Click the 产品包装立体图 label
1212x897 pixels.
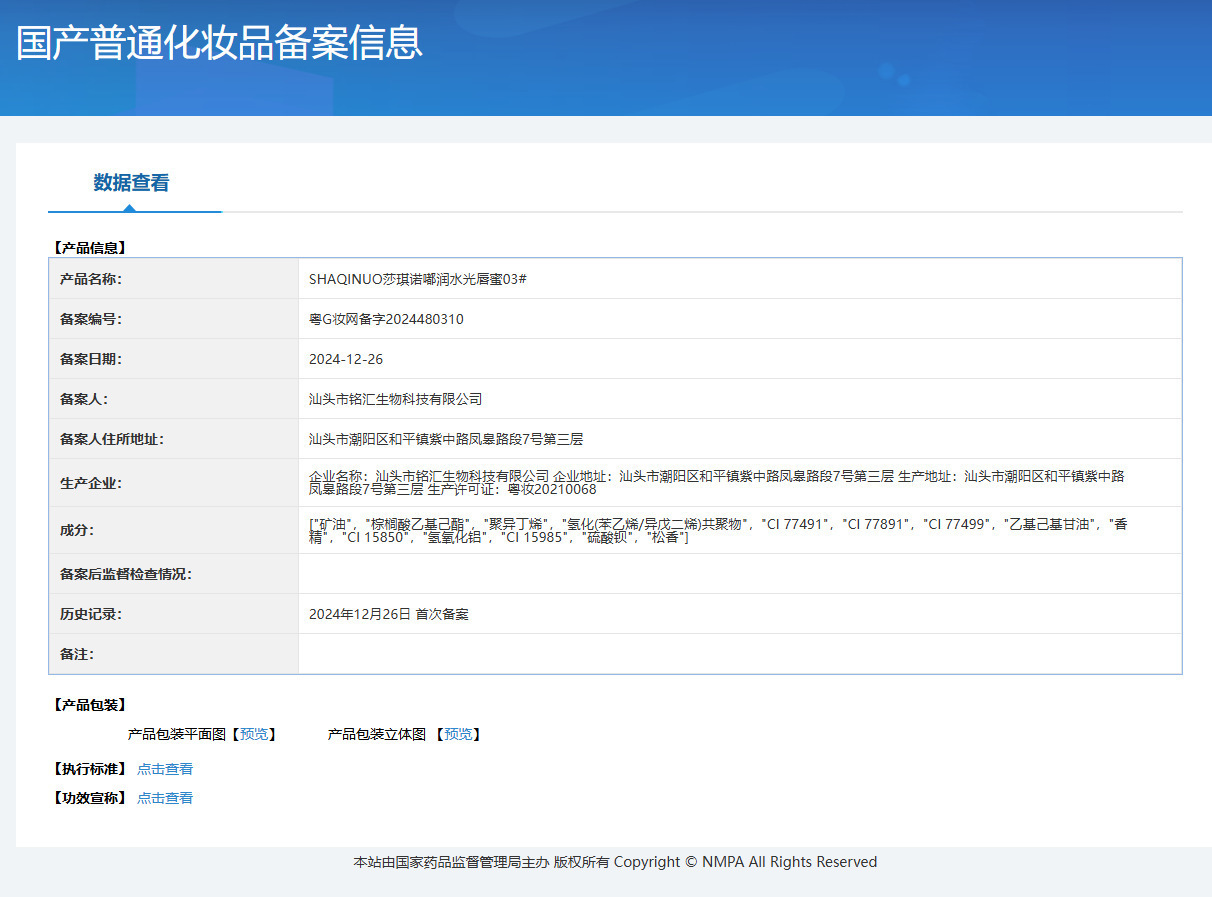click(377, 734)
